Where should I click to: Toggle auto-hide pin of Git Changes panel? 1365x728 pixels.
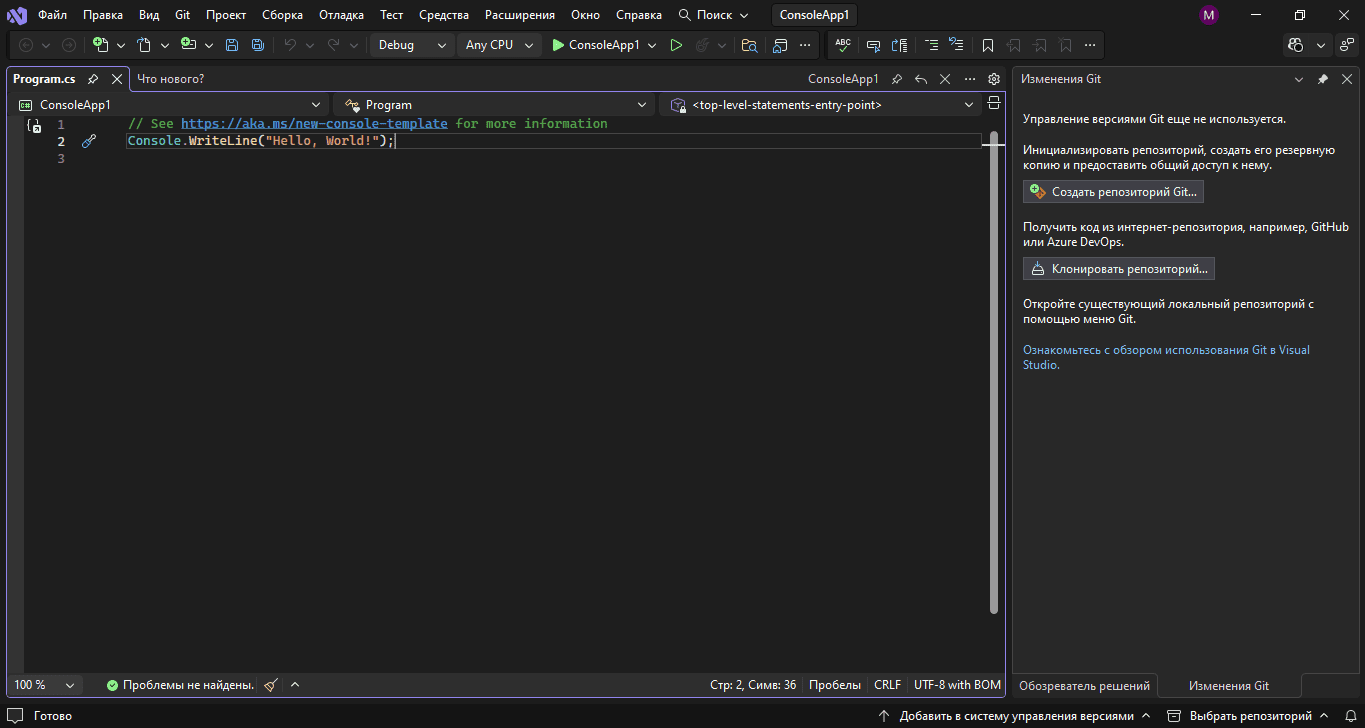pos(1322,79)
